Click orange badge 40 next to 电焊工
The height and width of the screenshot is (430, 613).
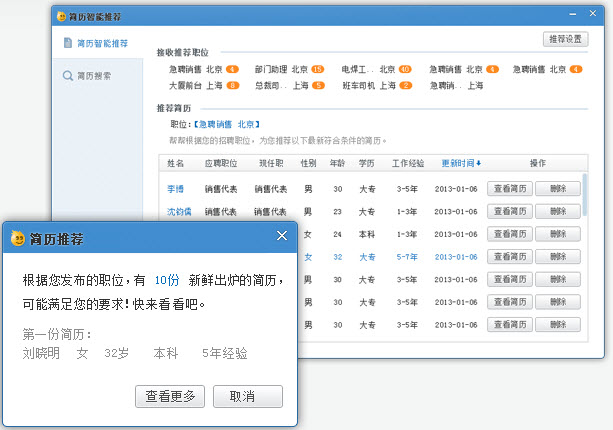coord(405,70)
